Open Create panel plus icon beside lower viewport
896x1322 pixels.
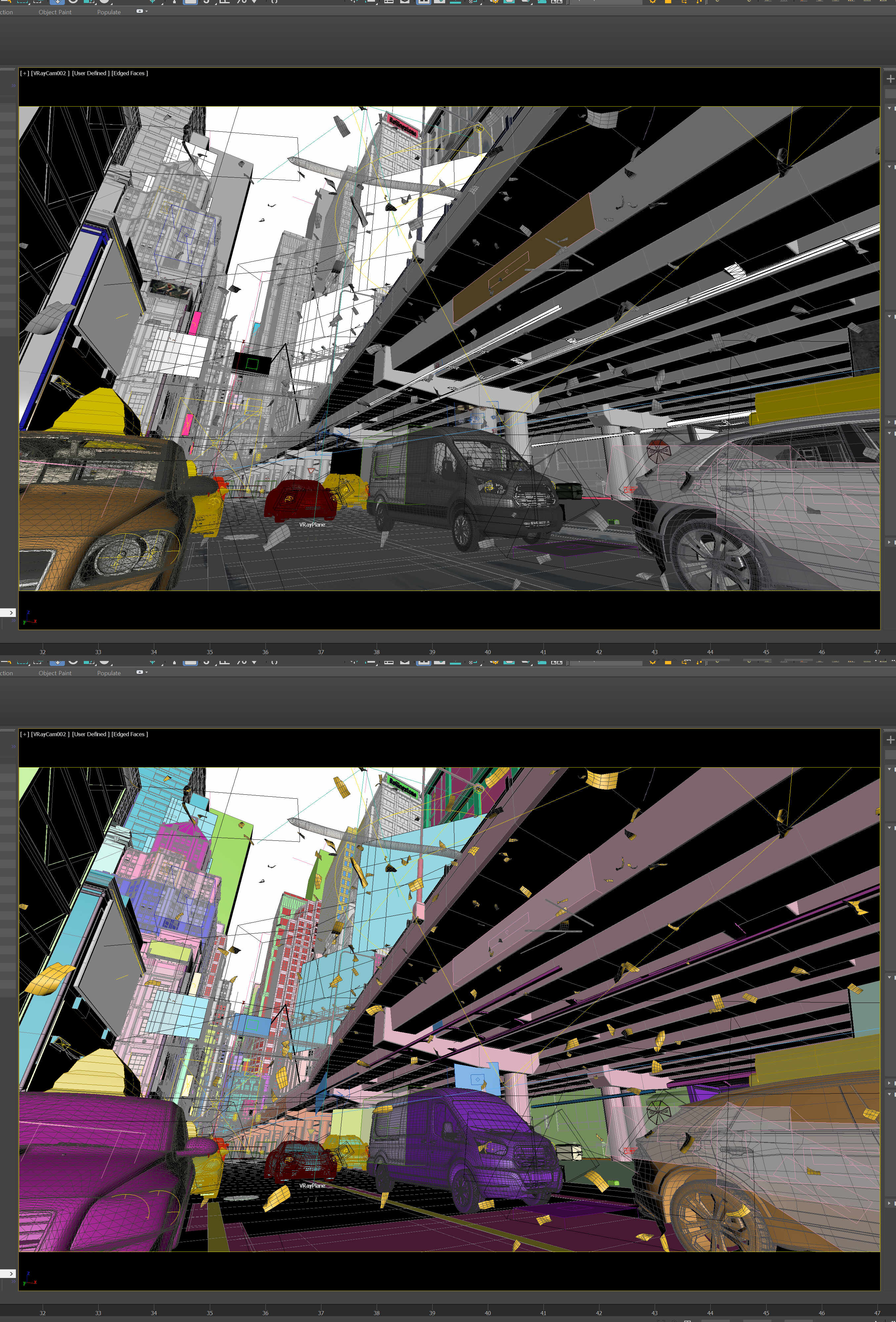point(890,739)
